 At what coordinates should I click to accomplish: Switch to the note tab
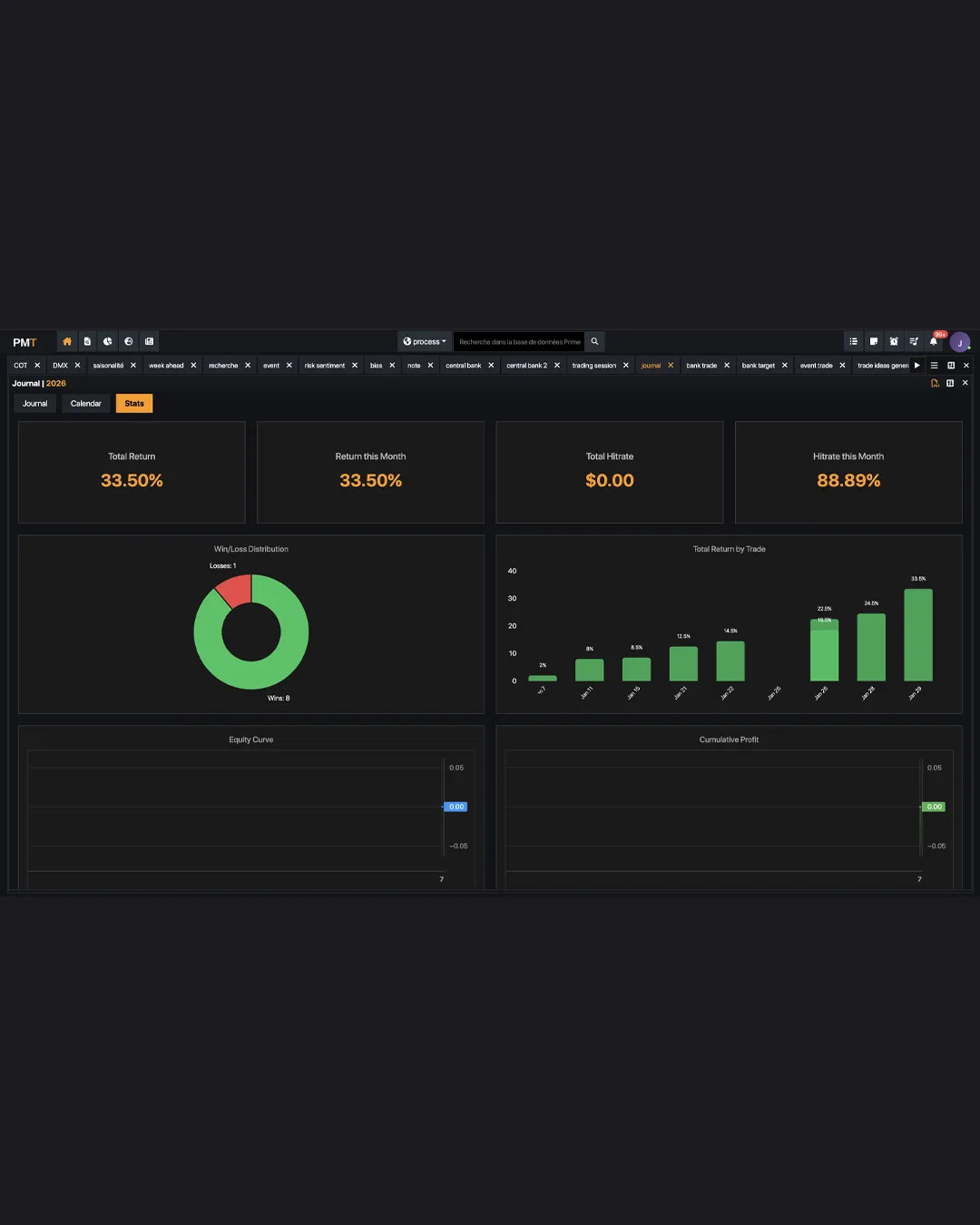click(414, 366)
